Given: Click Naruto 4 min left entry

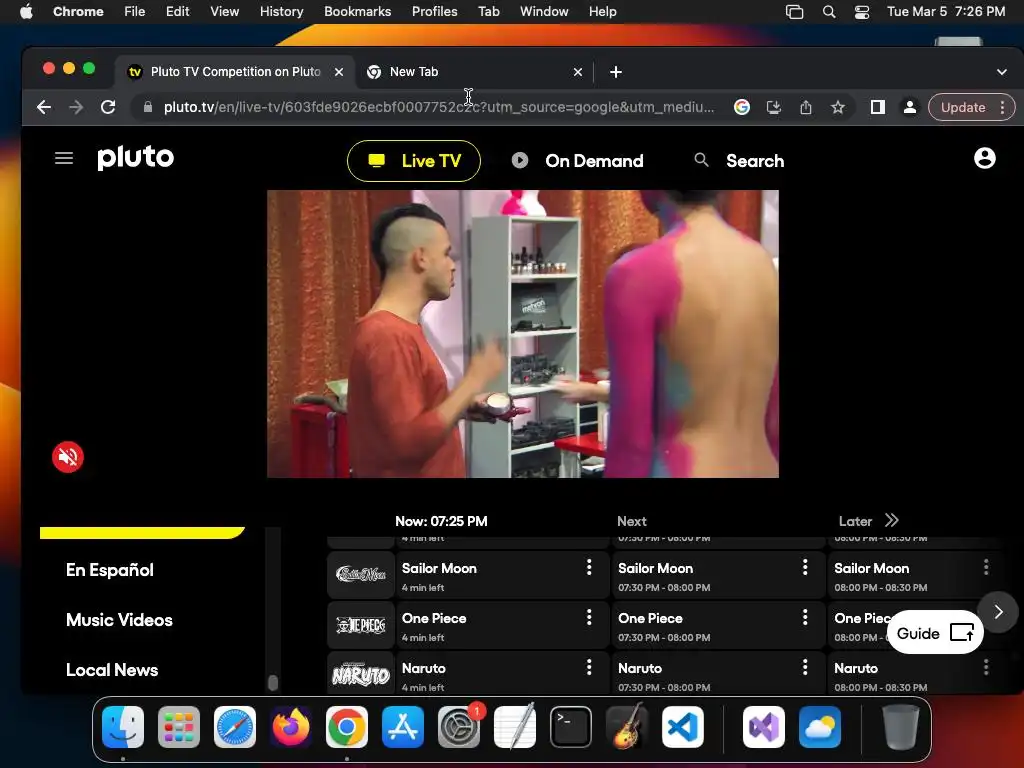Looking at the screenshot, I should (502, 673).
